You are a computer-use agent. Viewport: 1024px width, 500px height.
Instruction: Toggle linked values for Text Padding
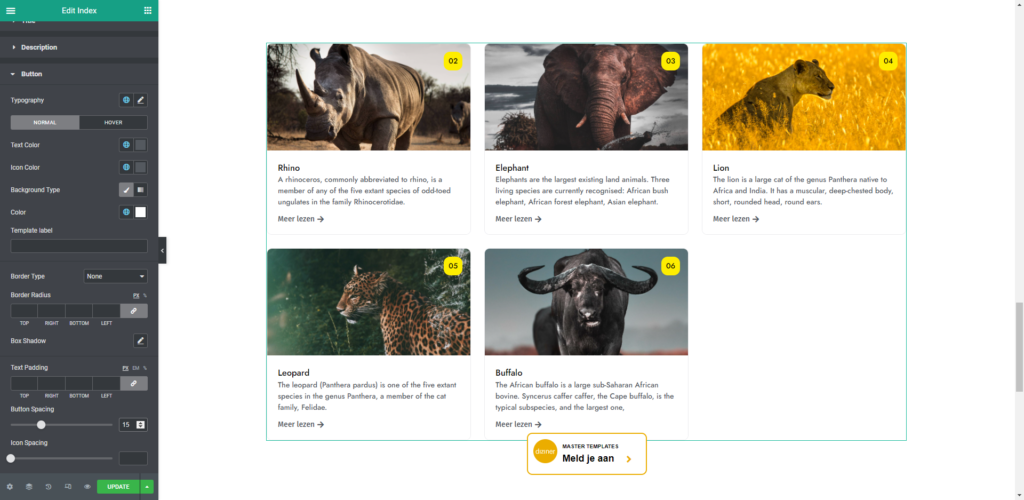tap(133, 383)
